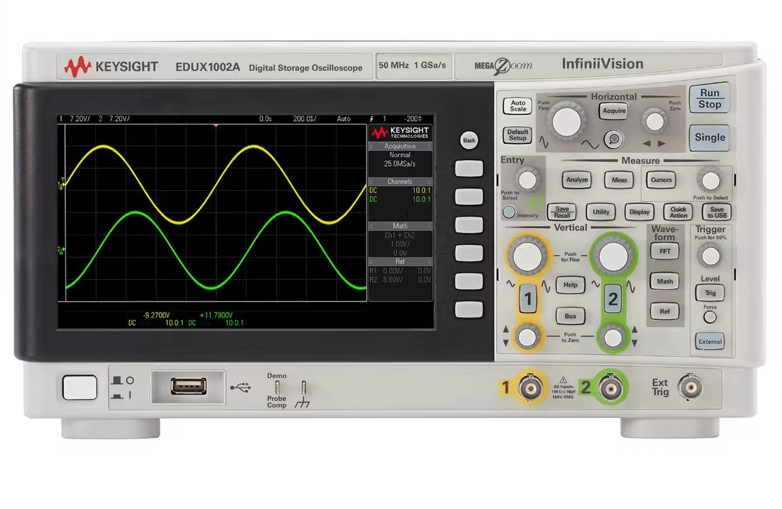Toggle the FFT waveform button
Image resolution: width=782 pixels, height=509 pixels.
(664, 251)
